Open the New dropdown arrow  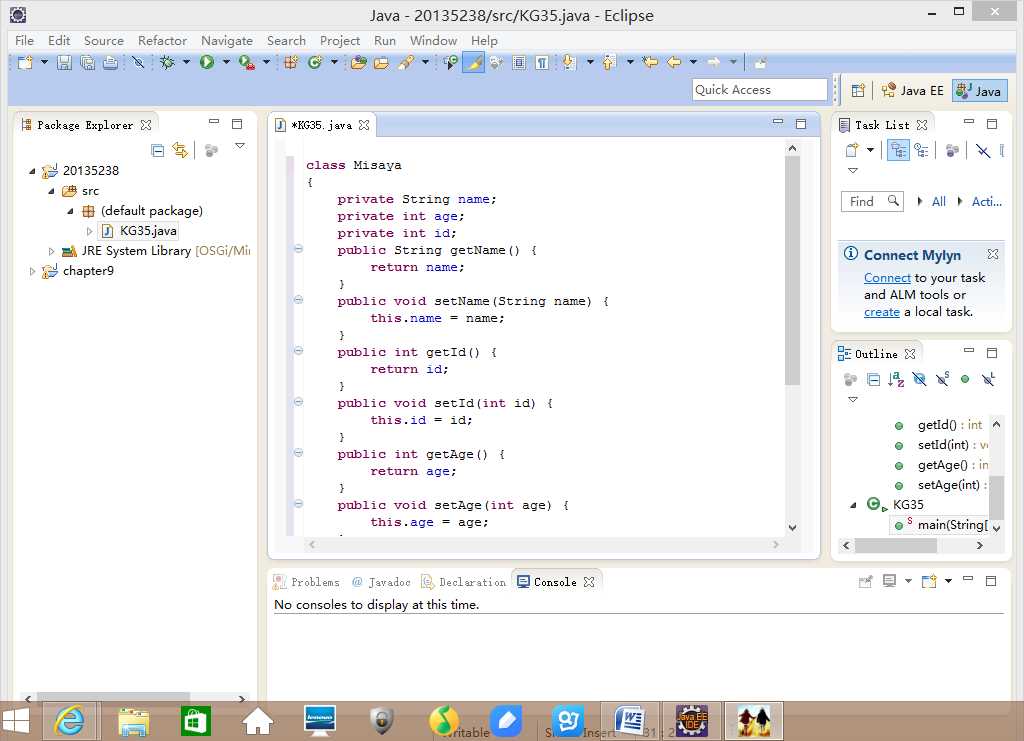click(44, 63)
